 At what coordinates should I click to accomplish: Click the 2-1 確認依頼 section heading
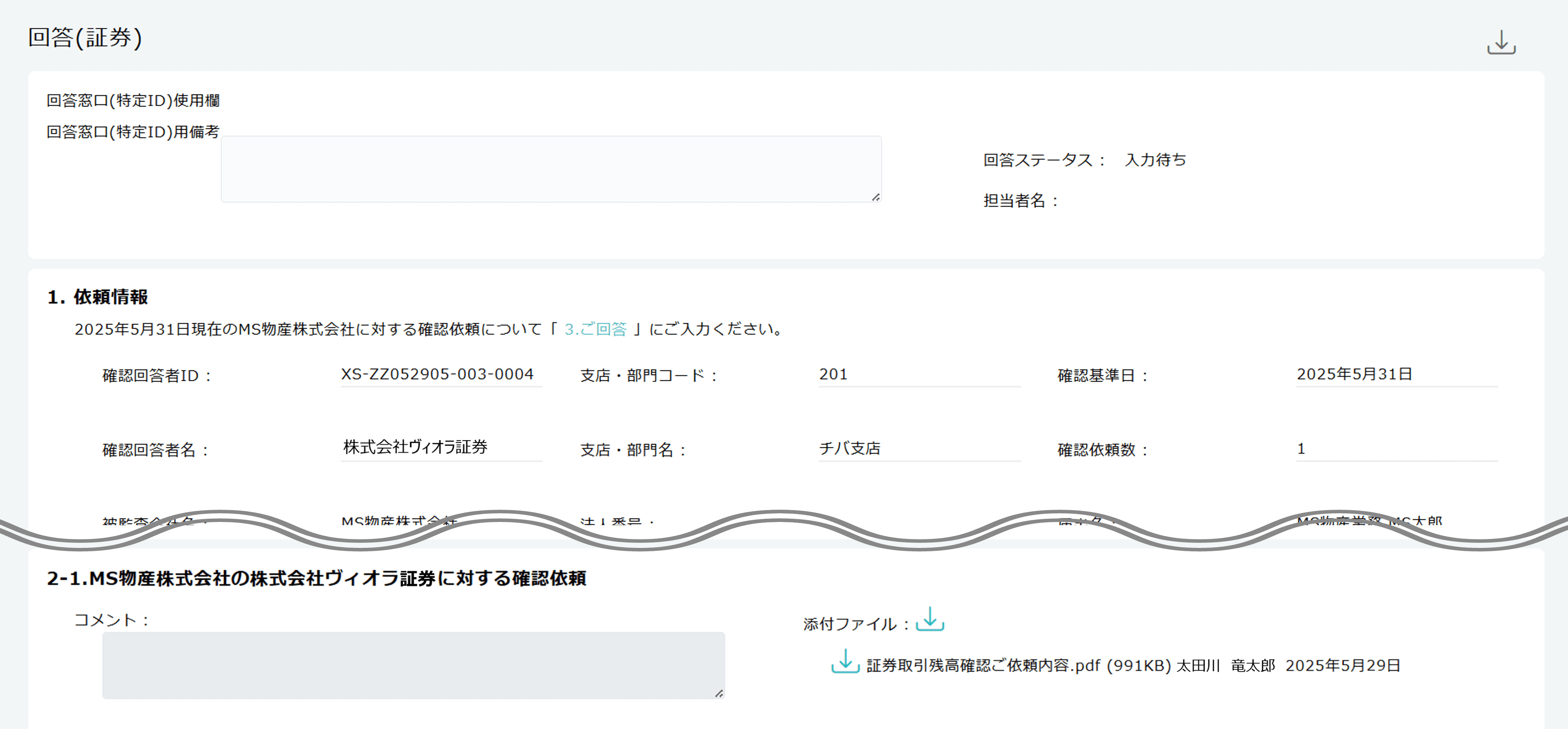[x=316, y=578]
